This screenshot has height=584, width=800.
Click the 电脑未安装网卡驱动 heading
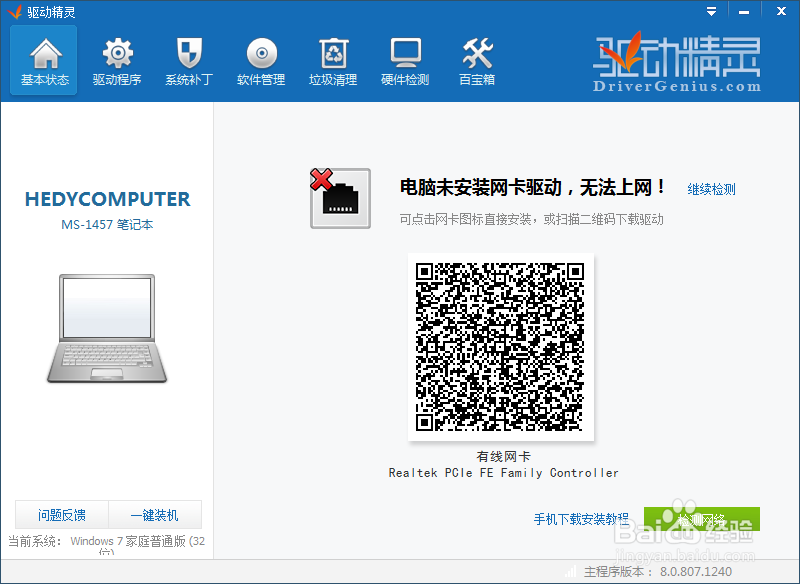coord(532,188)
